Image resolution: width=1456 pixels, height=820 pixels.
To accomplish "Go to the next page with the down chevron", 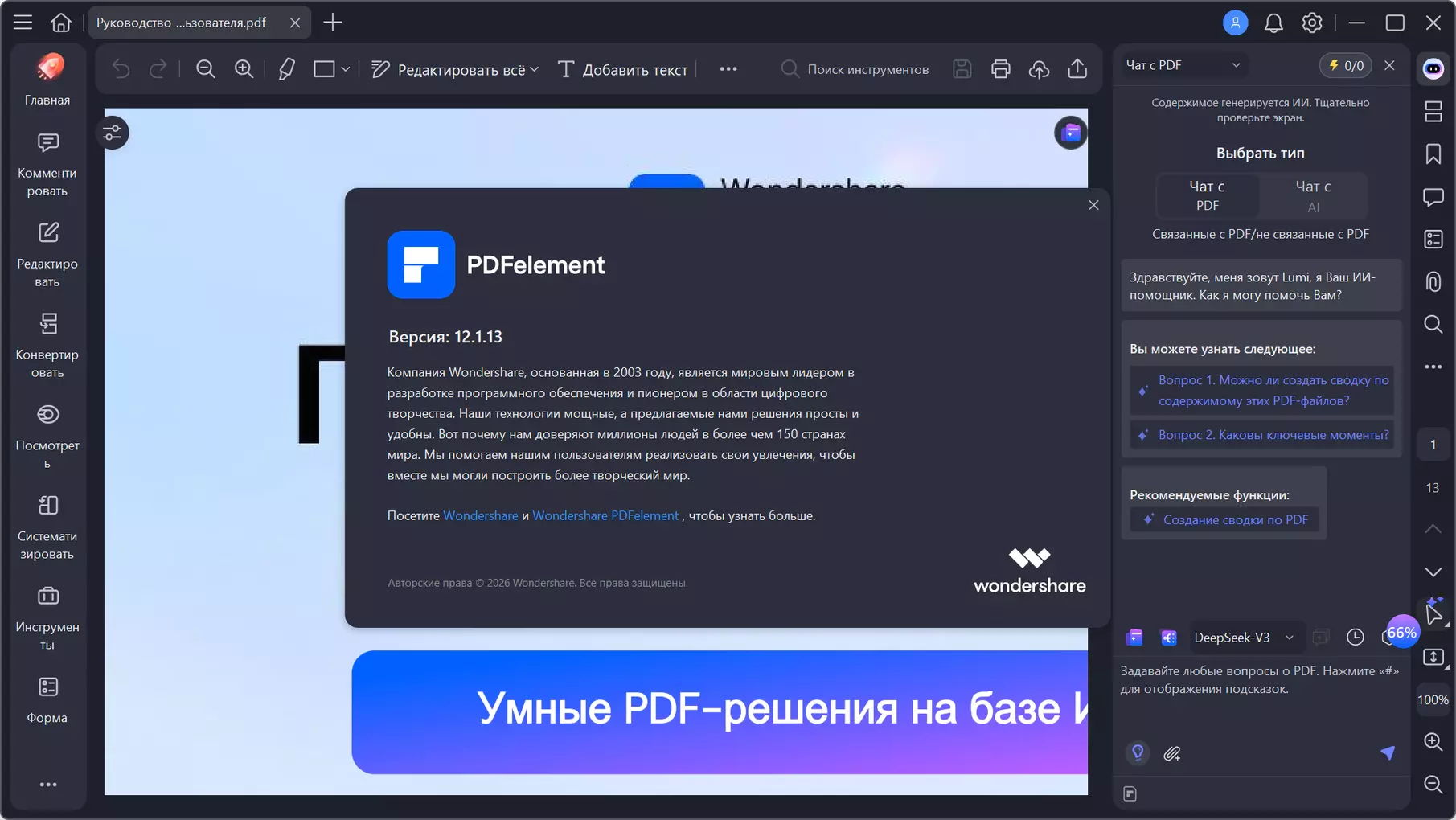I will (x=1433, y=572).
